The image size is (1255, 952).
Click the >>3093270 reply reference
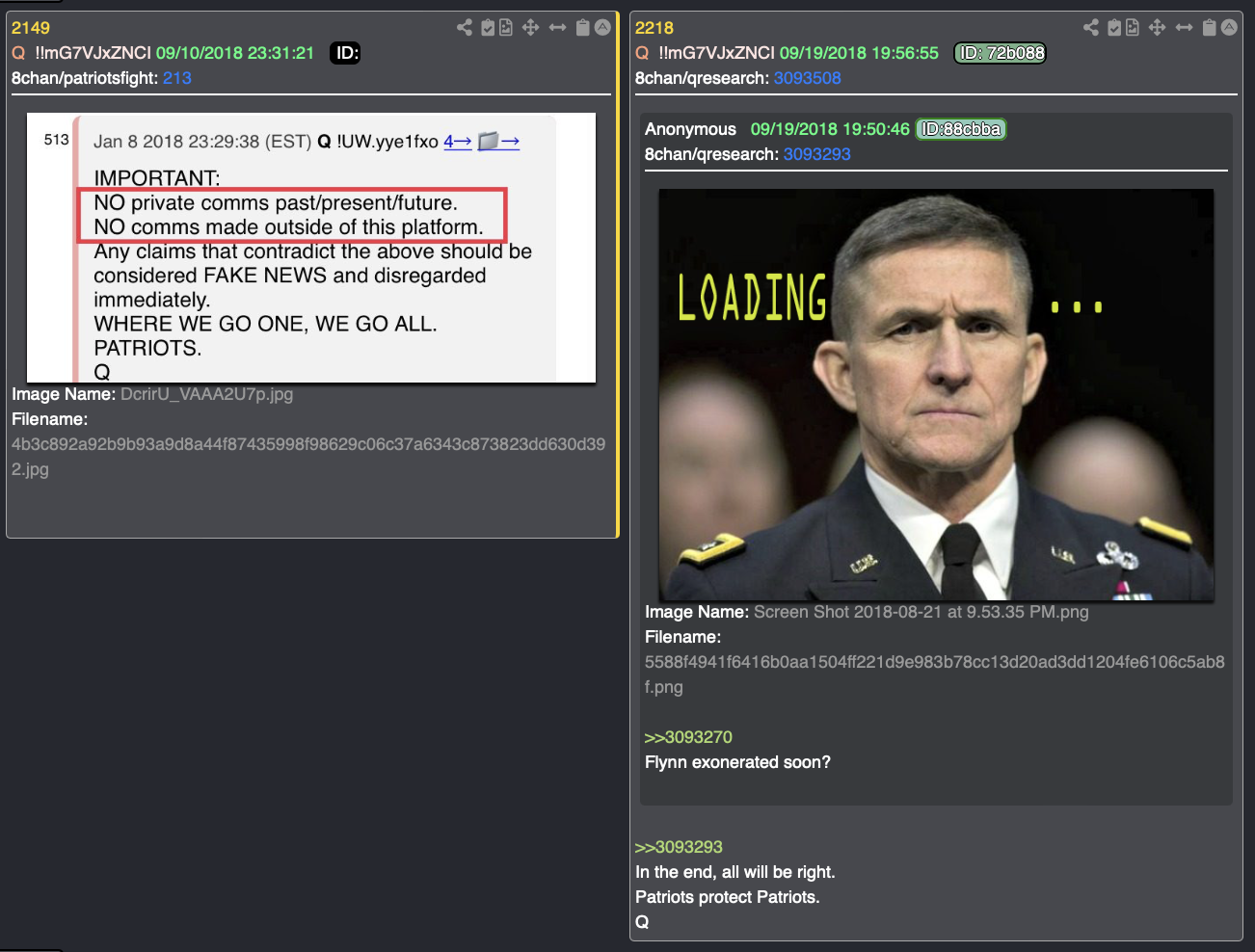tap(688, 737)
